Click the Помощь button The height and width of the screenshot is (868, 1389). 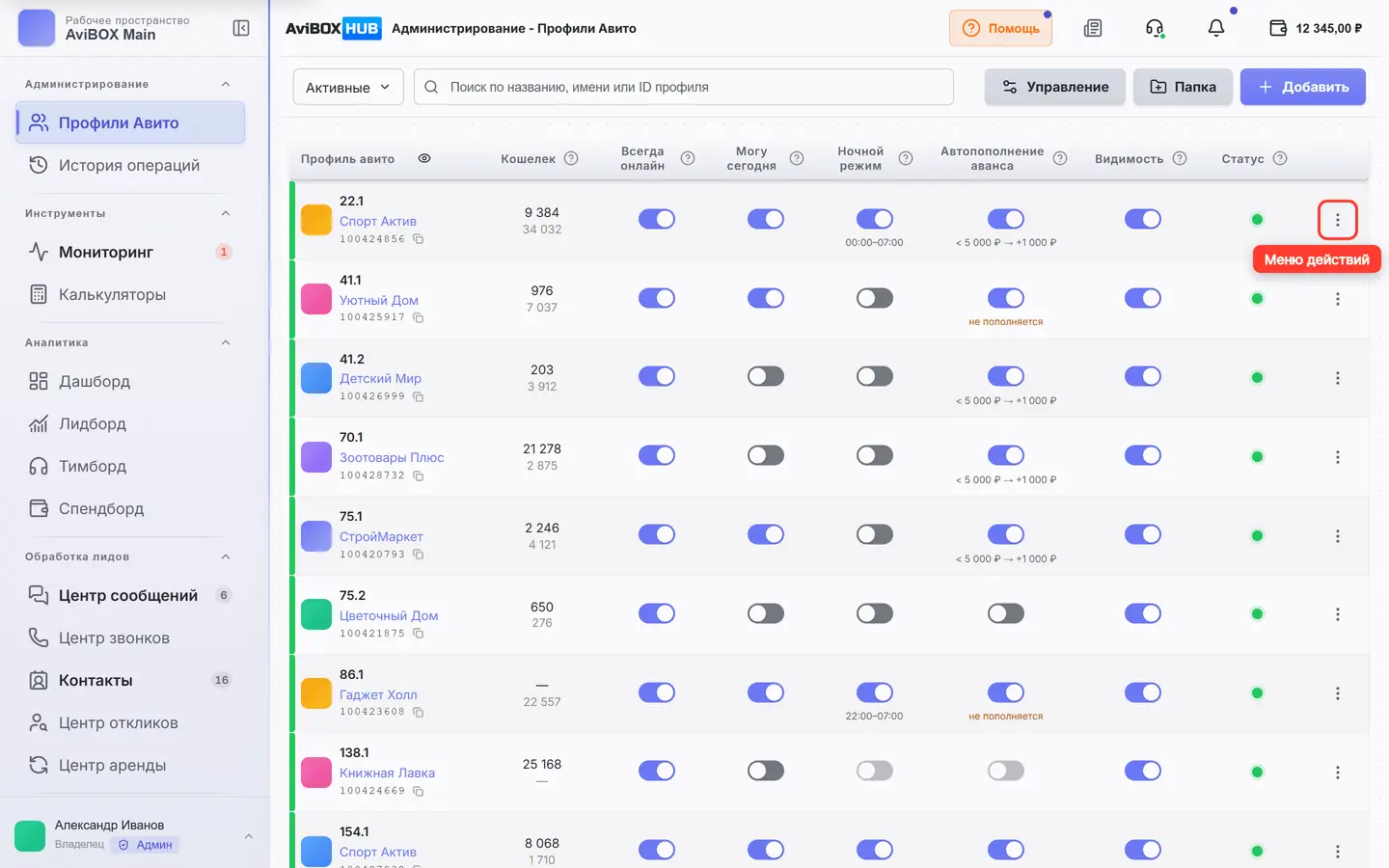(x=1000, y=28)
